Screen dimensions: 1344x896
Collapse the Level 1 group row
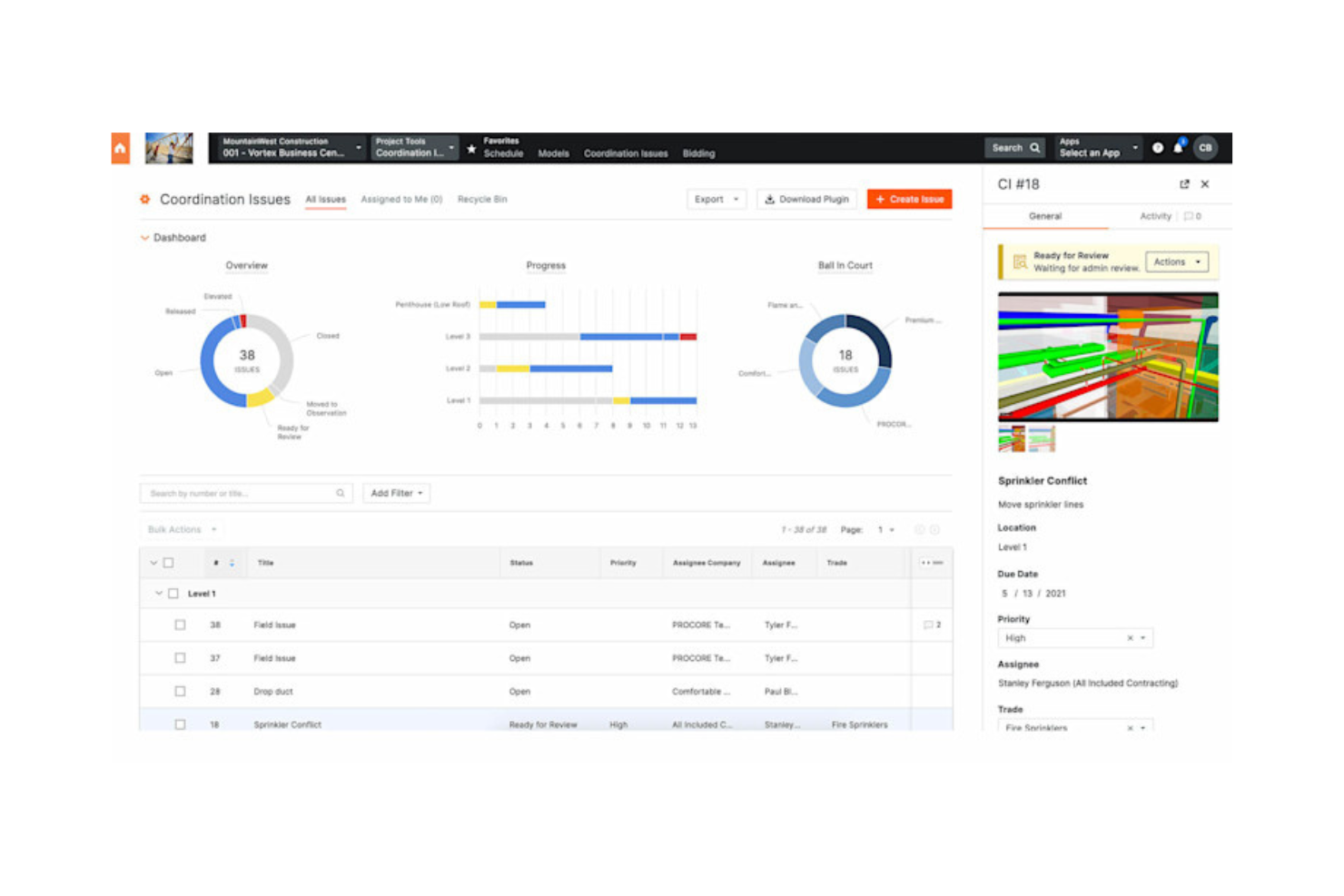[158, 594]
